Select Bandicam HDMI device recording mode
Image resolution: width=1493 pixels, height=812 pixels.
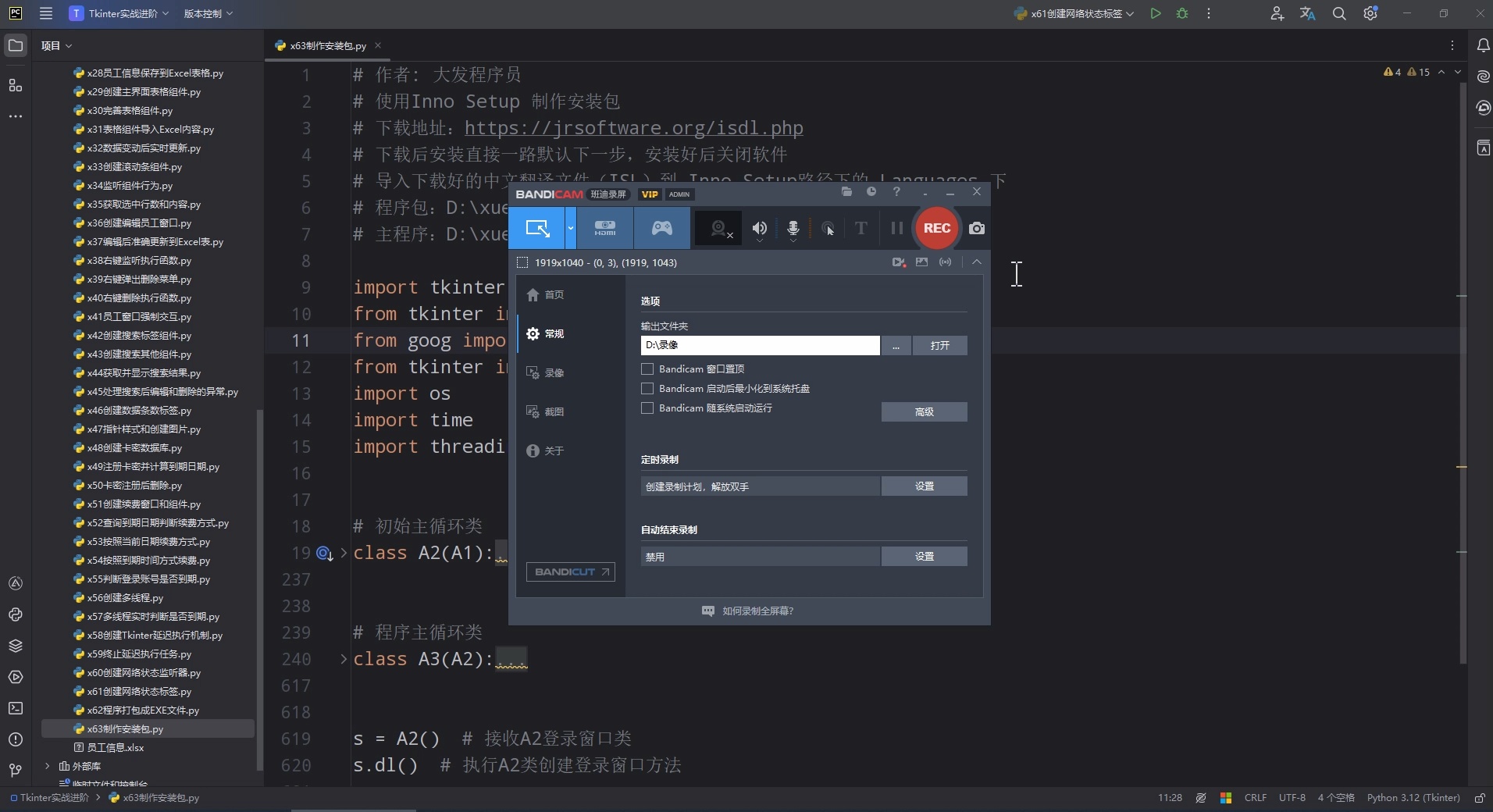[605, 228]
